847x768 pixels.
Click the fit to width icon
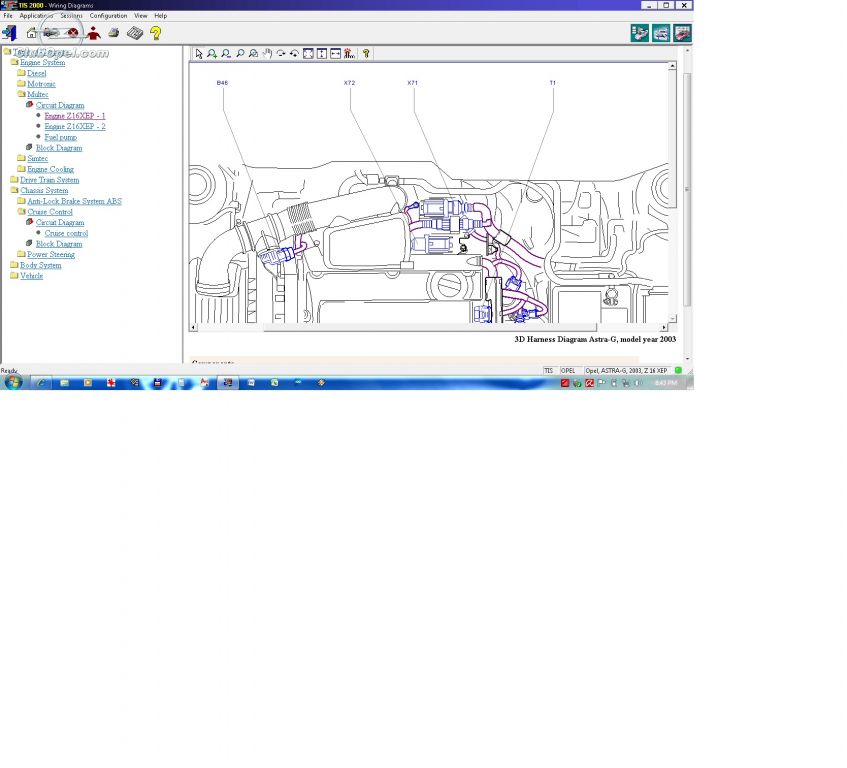pyautogui.click(x=335, y=53)
